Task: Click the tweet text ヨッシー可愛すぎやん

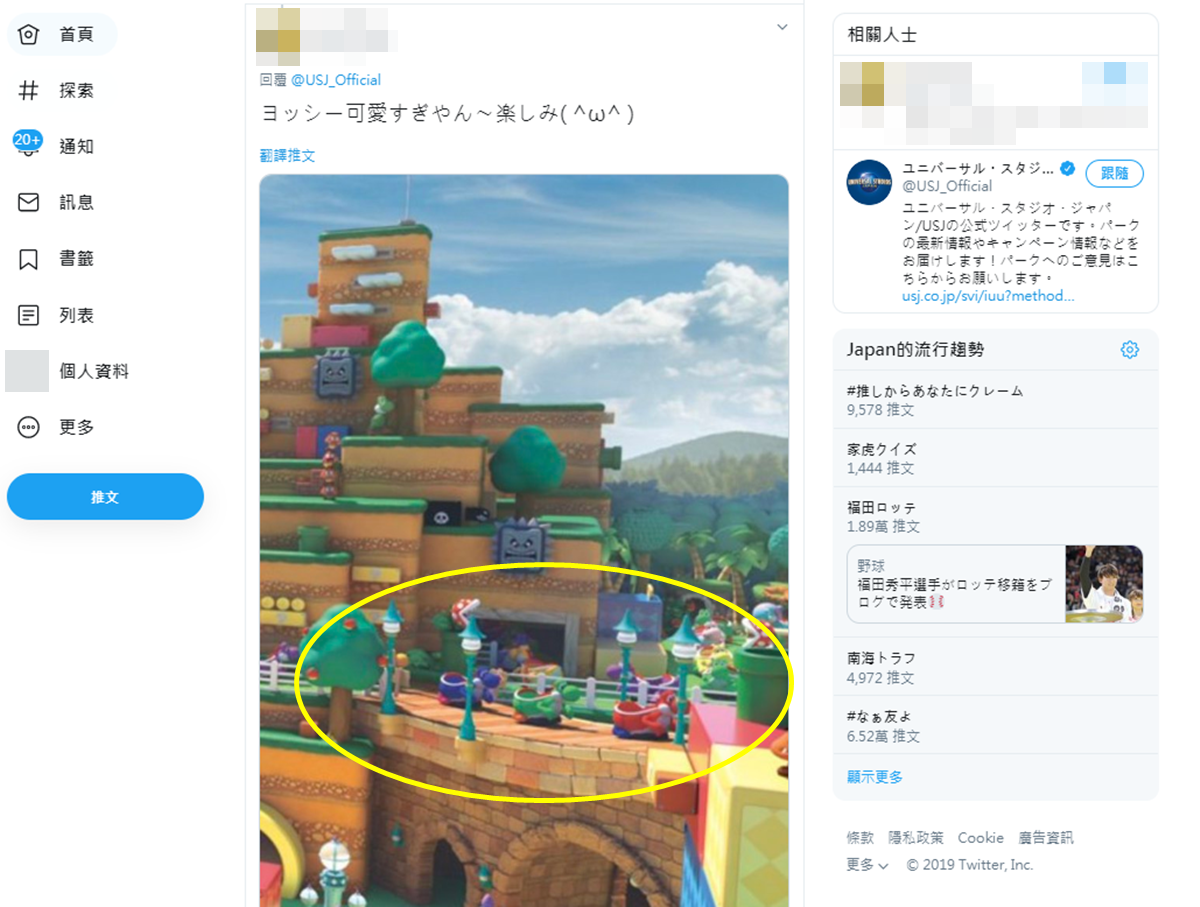Action: tap(447, 114)
